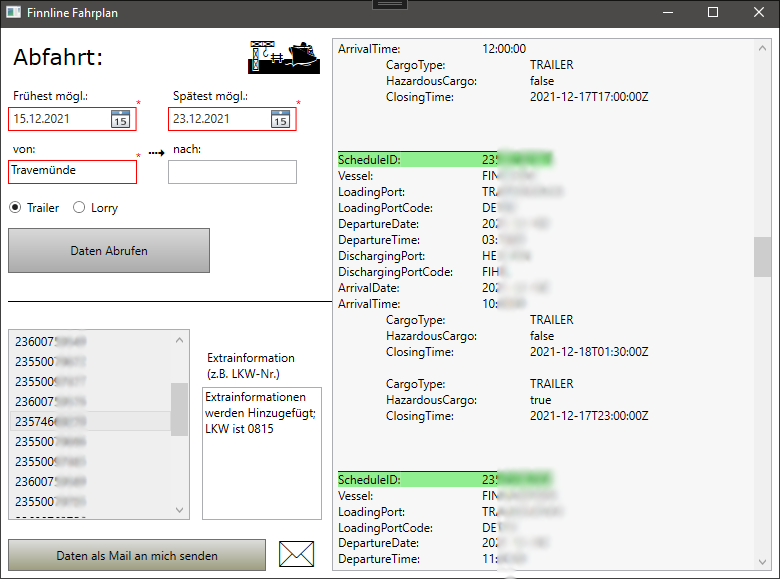
Task: Minimize the Finnline Fahrplan window
Action: tap(667, 12)
